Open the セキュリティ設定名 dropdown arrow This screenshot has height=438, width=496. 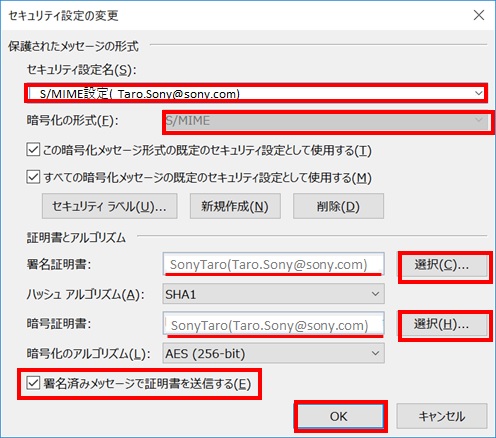click(479, 93)
